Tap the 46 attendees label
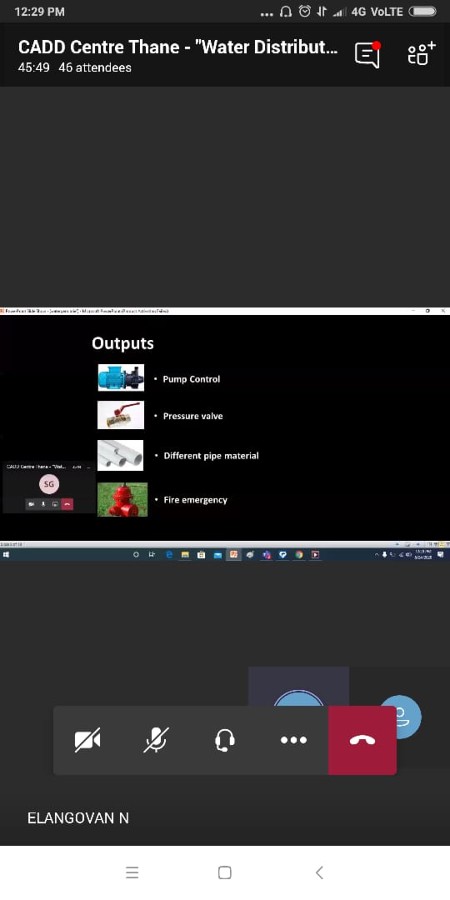The height and width of the screenshot is (900, 450). tap(95, 68)
